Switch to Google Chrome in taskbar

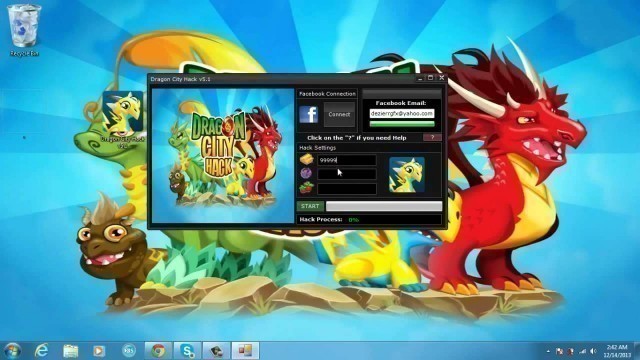tap(158, 351)
